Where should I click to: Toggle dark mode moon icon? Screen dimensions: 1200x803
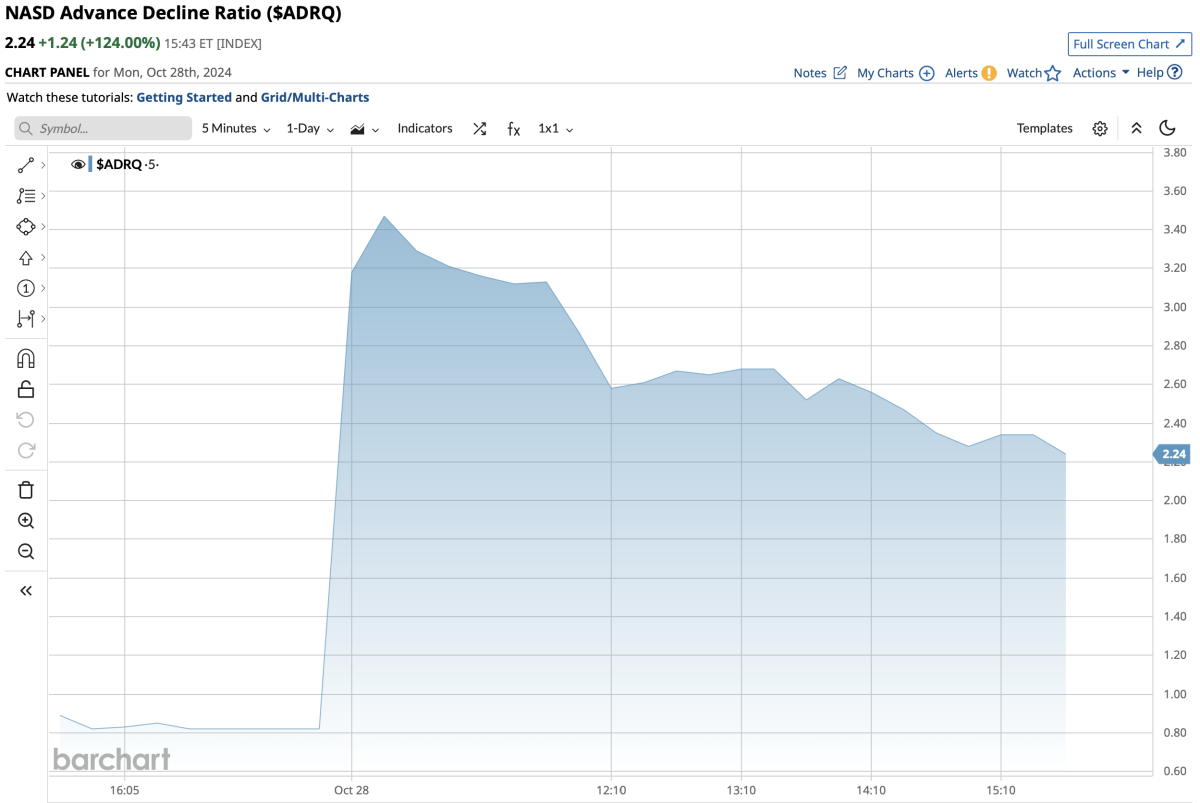(x=1167, y=128)
